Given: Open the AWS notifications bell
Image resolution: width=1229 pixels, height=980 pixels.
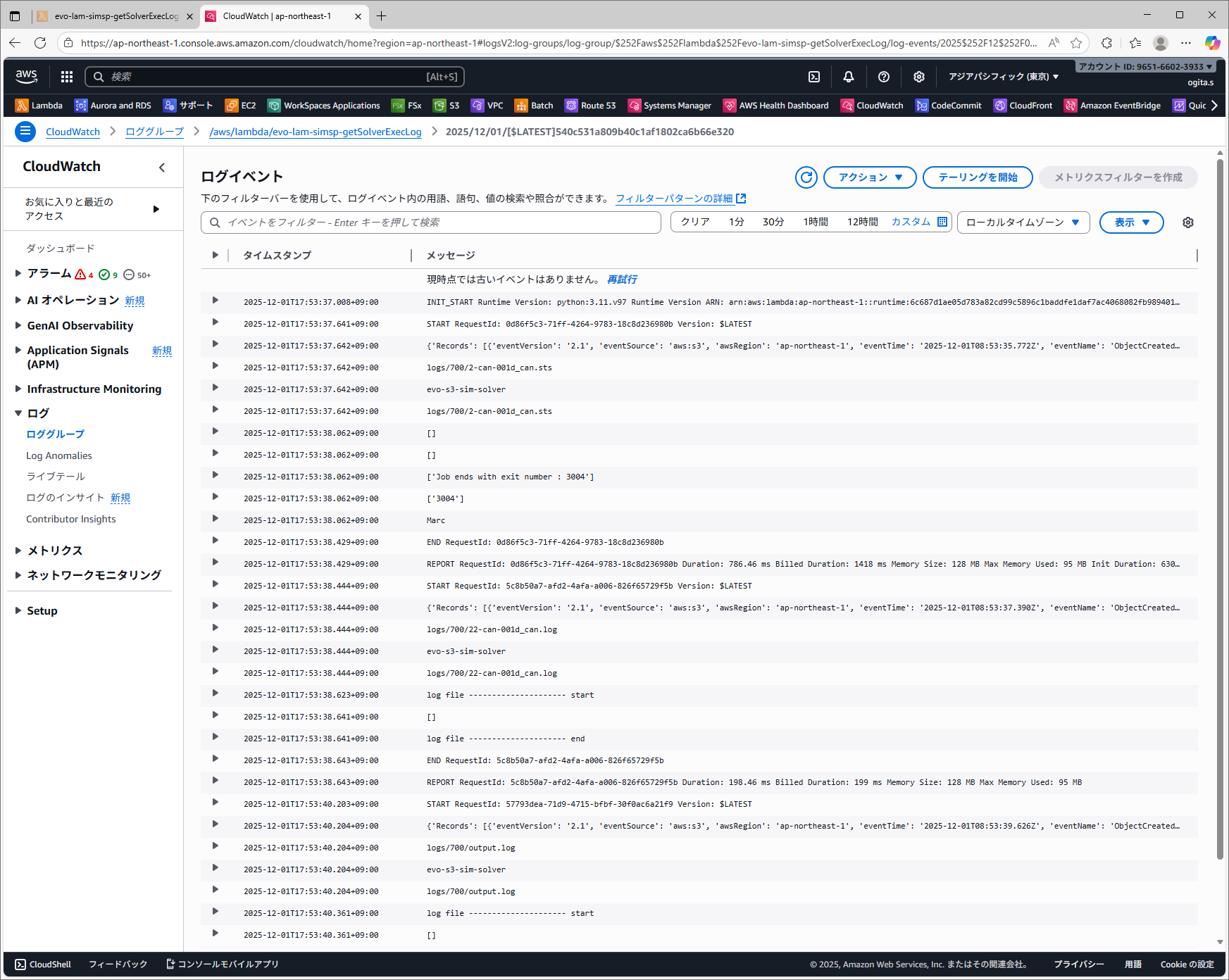Looking at the screenshot, I should (849, 77).
